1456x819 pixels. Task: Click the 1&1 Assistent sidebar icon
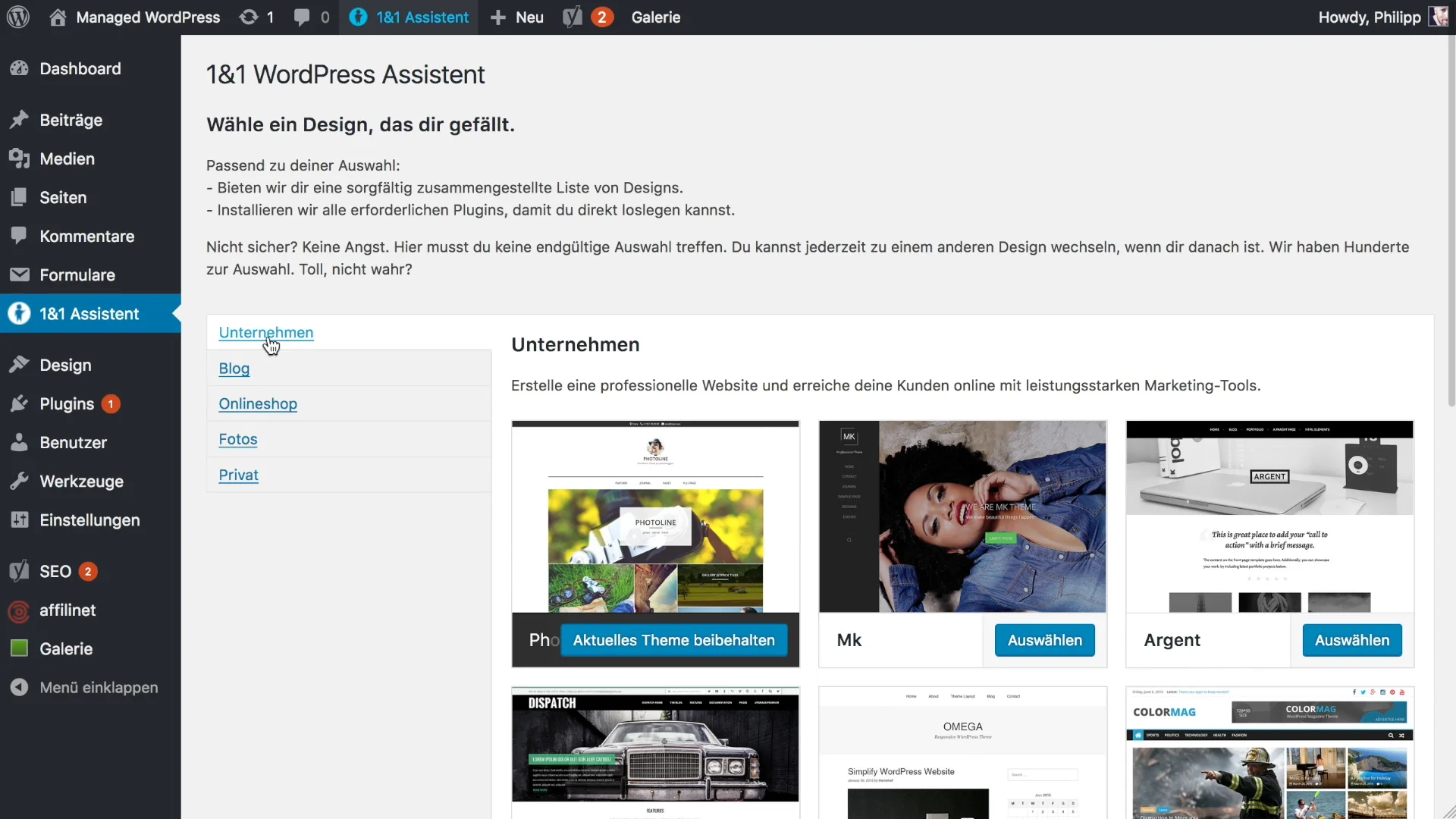pyautogui.click(x=20, y=313)
